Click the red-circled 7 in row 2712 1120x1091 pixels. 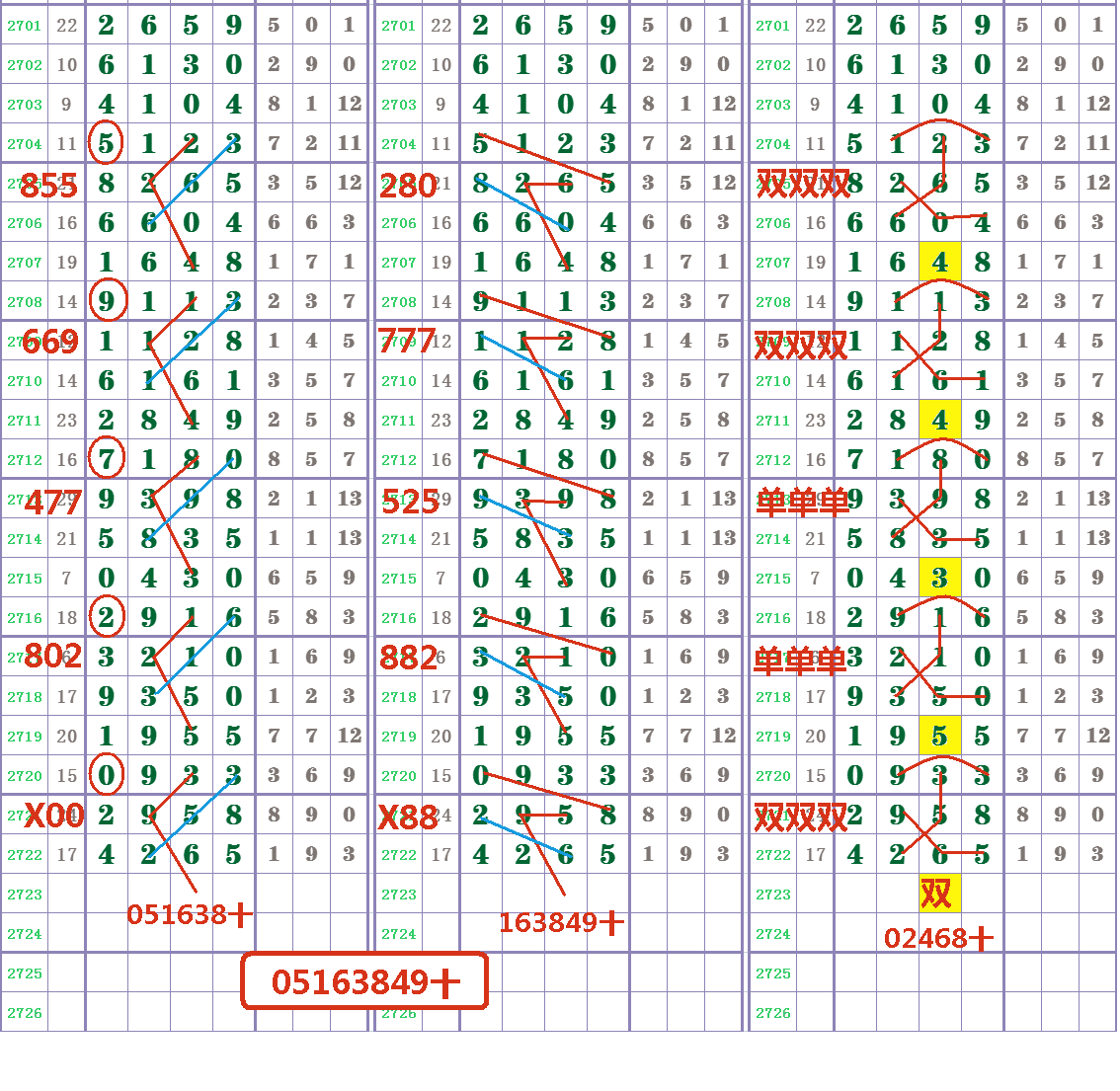(x=107, y=459)
